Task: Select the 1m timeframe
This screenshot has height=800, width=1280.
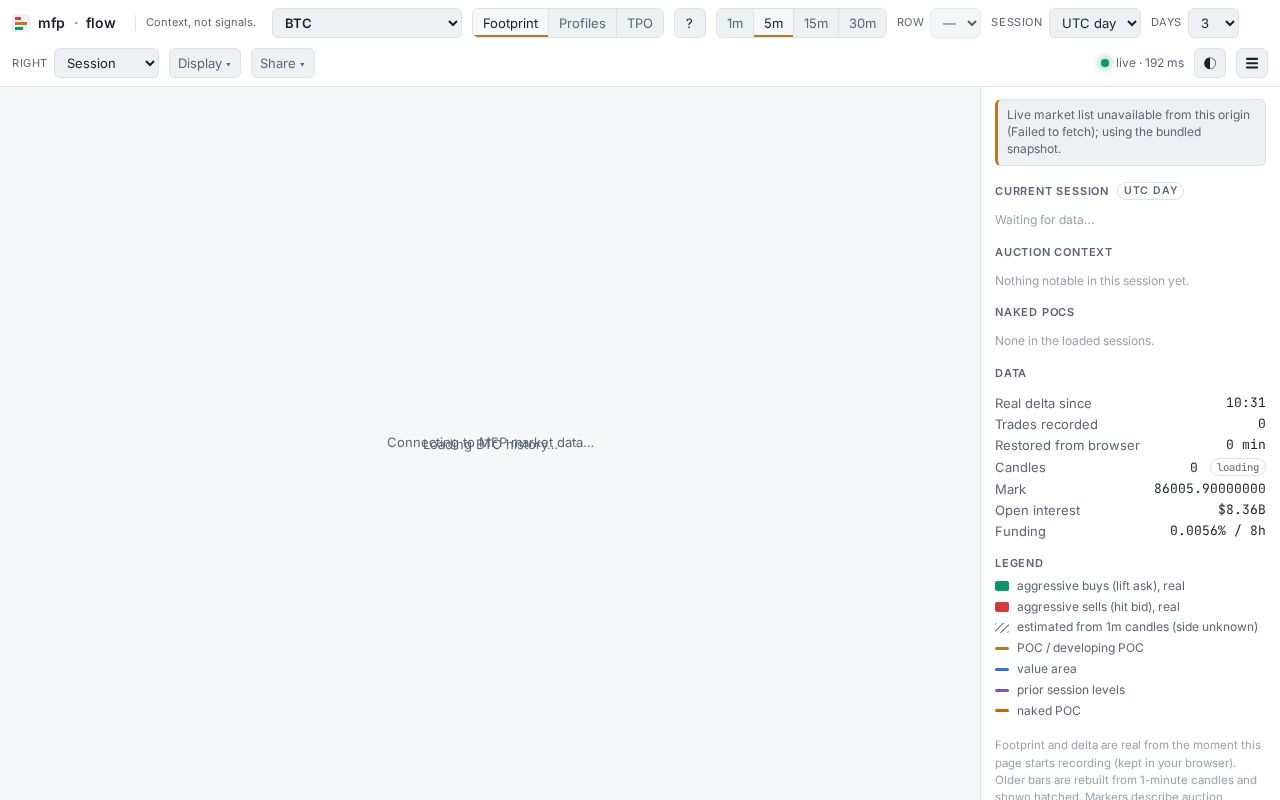Action: pyautogui.click(x=735, y=23)
